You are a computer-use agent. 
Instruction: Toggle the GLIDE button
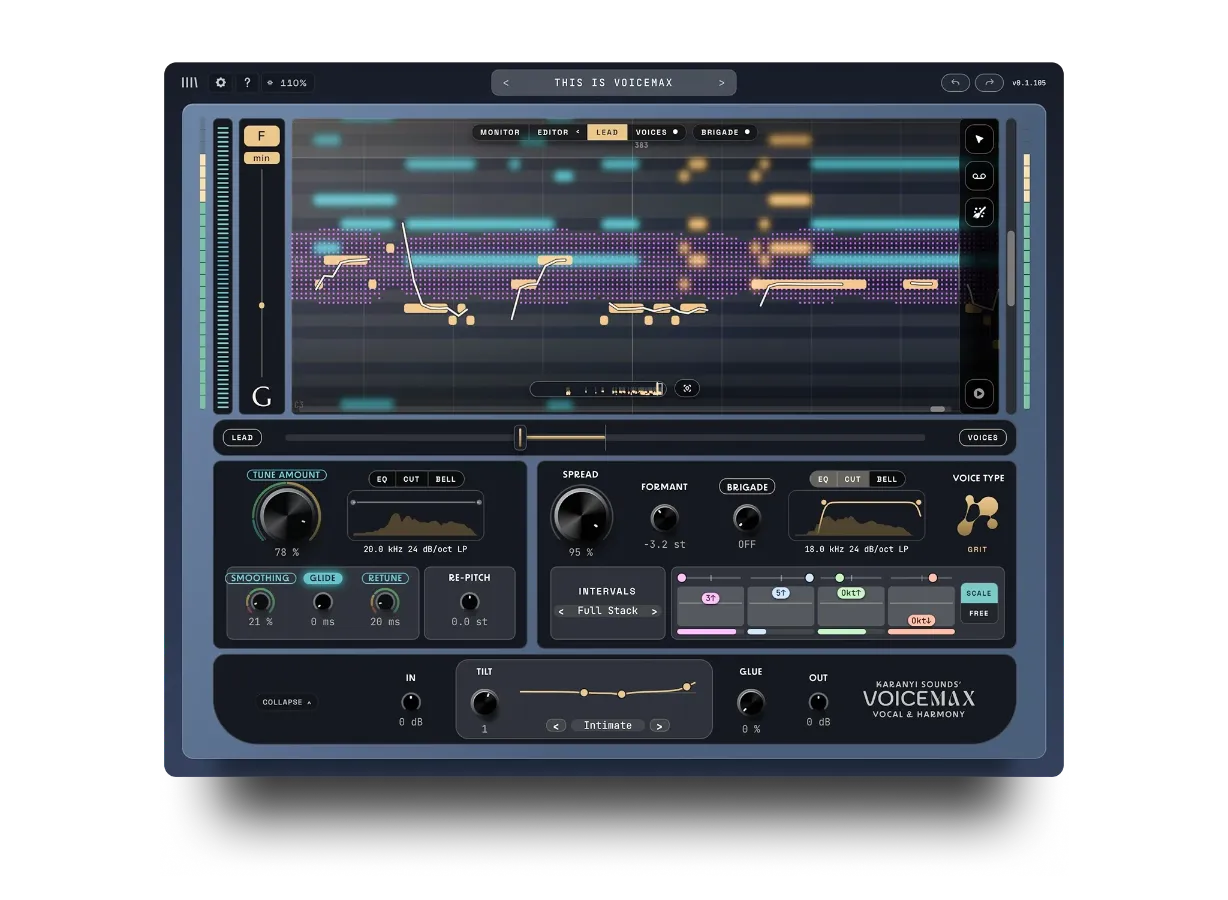coord(322,578)
